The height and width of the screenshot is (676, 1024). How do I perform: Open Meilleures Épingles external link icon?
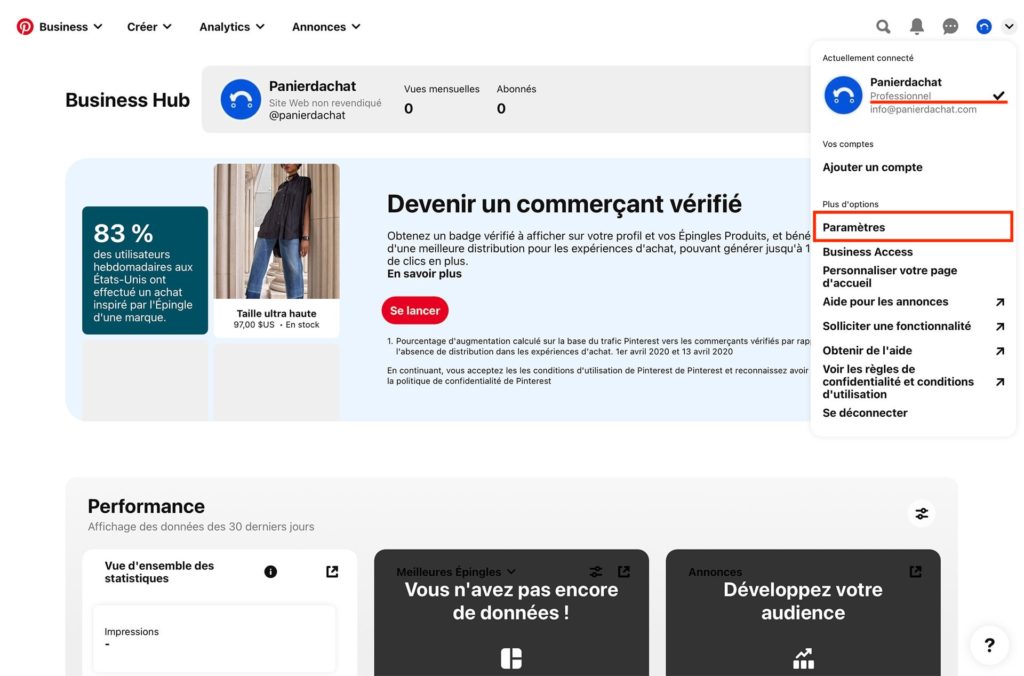coord(624,572)
